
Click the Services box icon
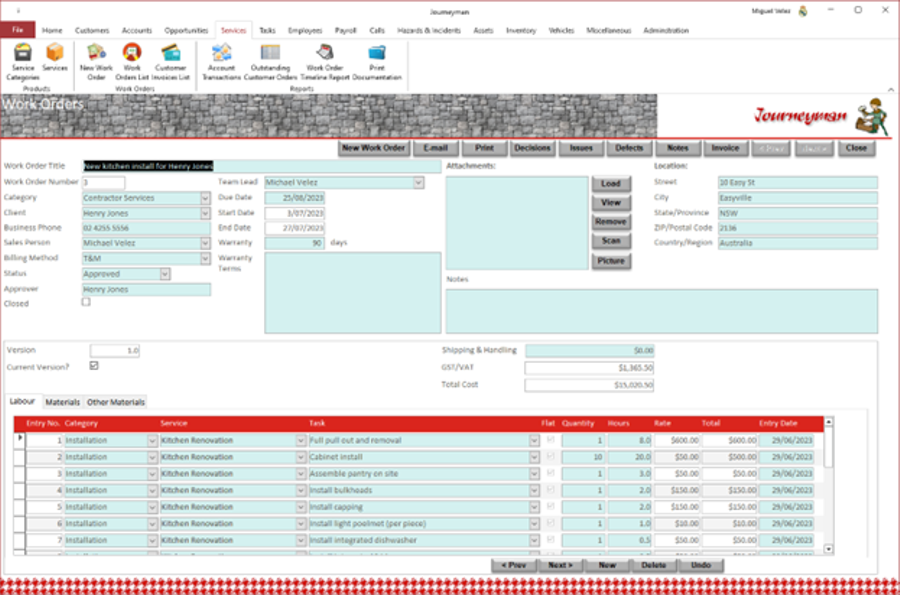55,53
